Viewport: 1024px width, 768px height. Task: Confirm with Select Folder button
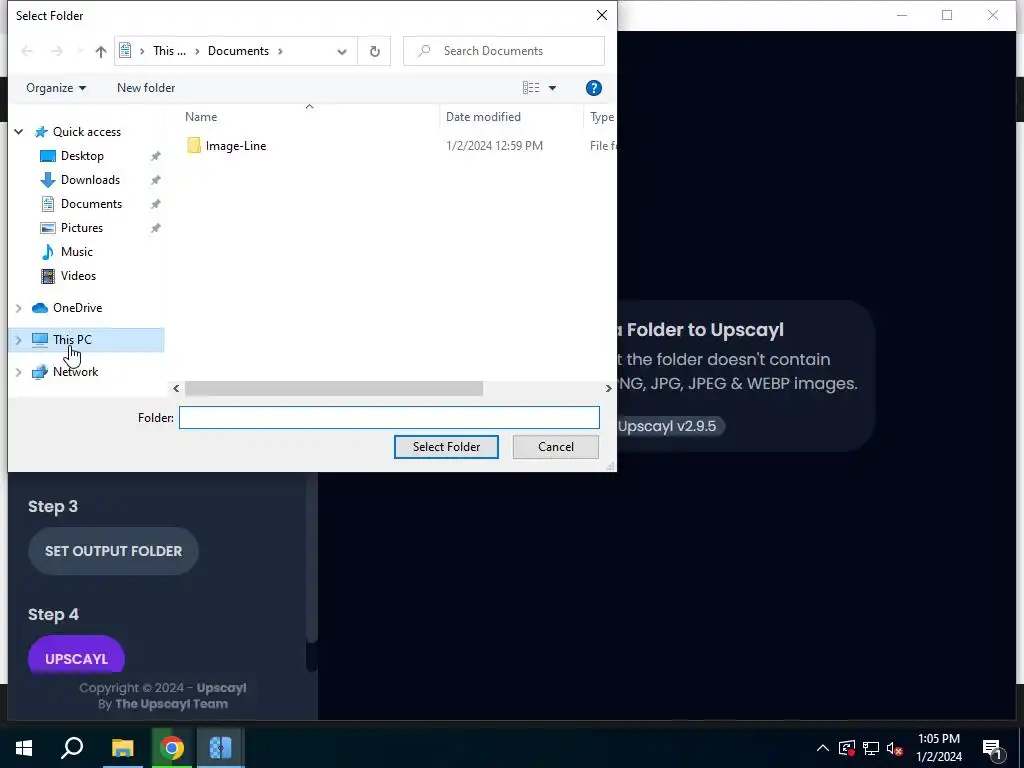446,447
